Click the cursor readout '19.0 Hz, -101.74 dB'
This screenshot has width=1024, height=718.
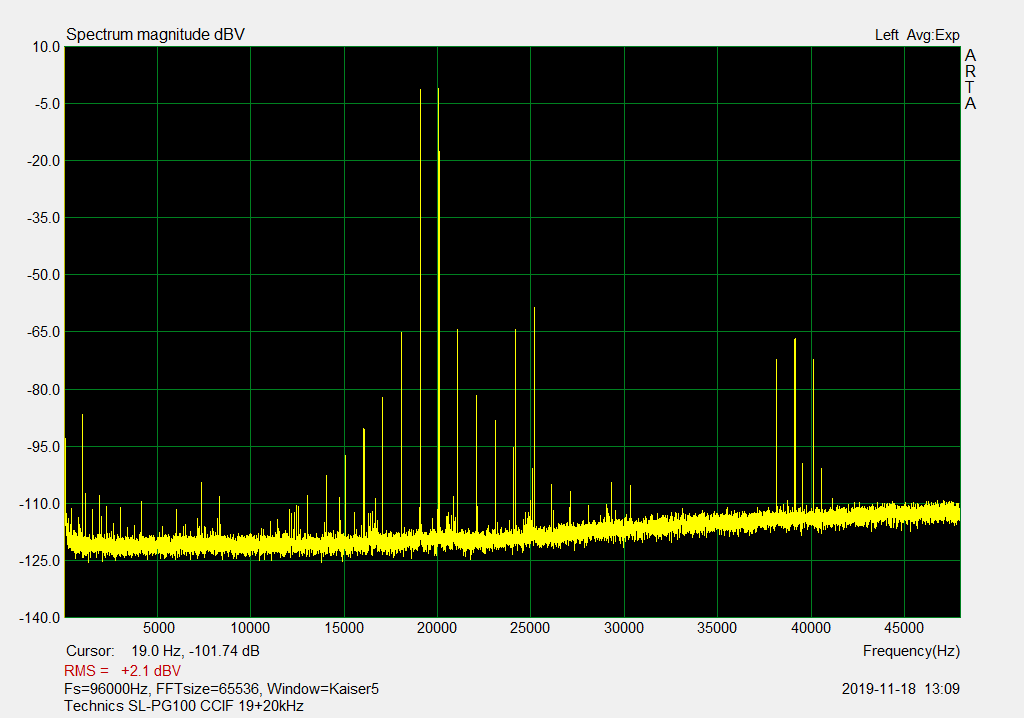[195, 651]
